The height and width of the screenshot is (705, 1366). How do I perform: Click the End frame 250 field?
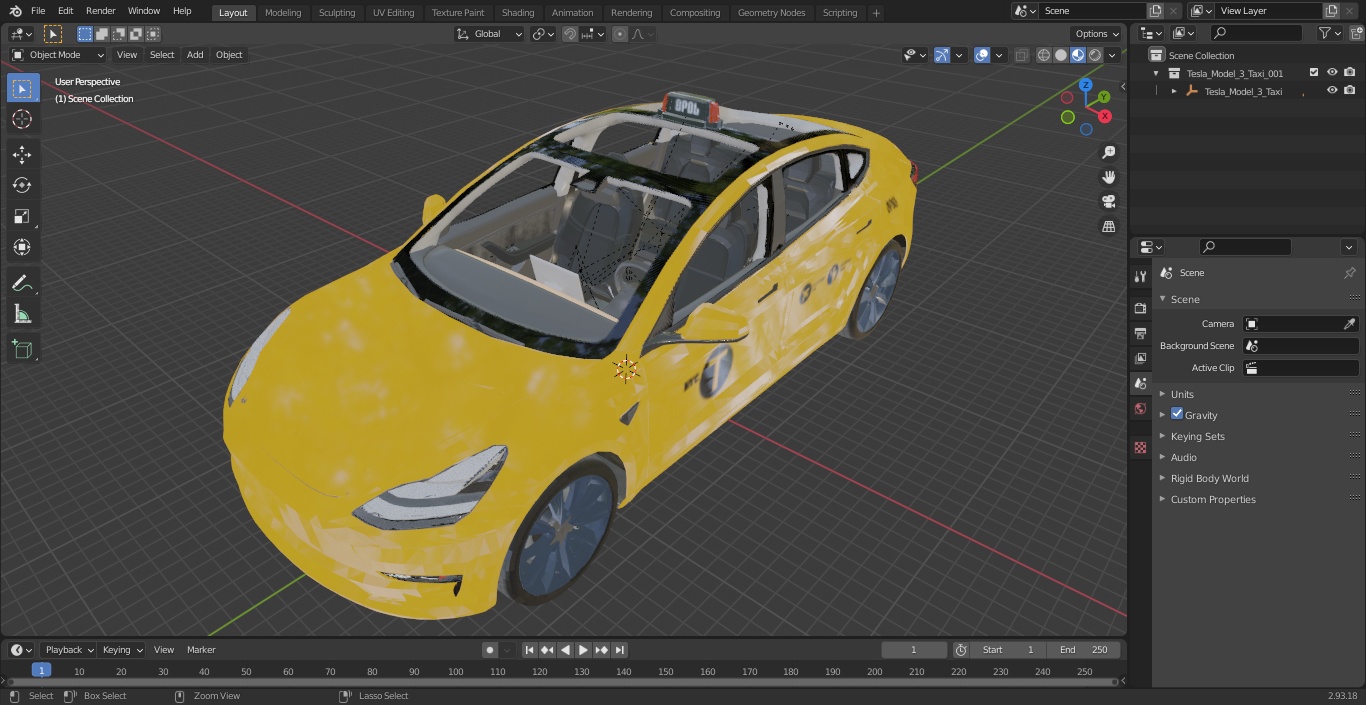[1083, 650]
